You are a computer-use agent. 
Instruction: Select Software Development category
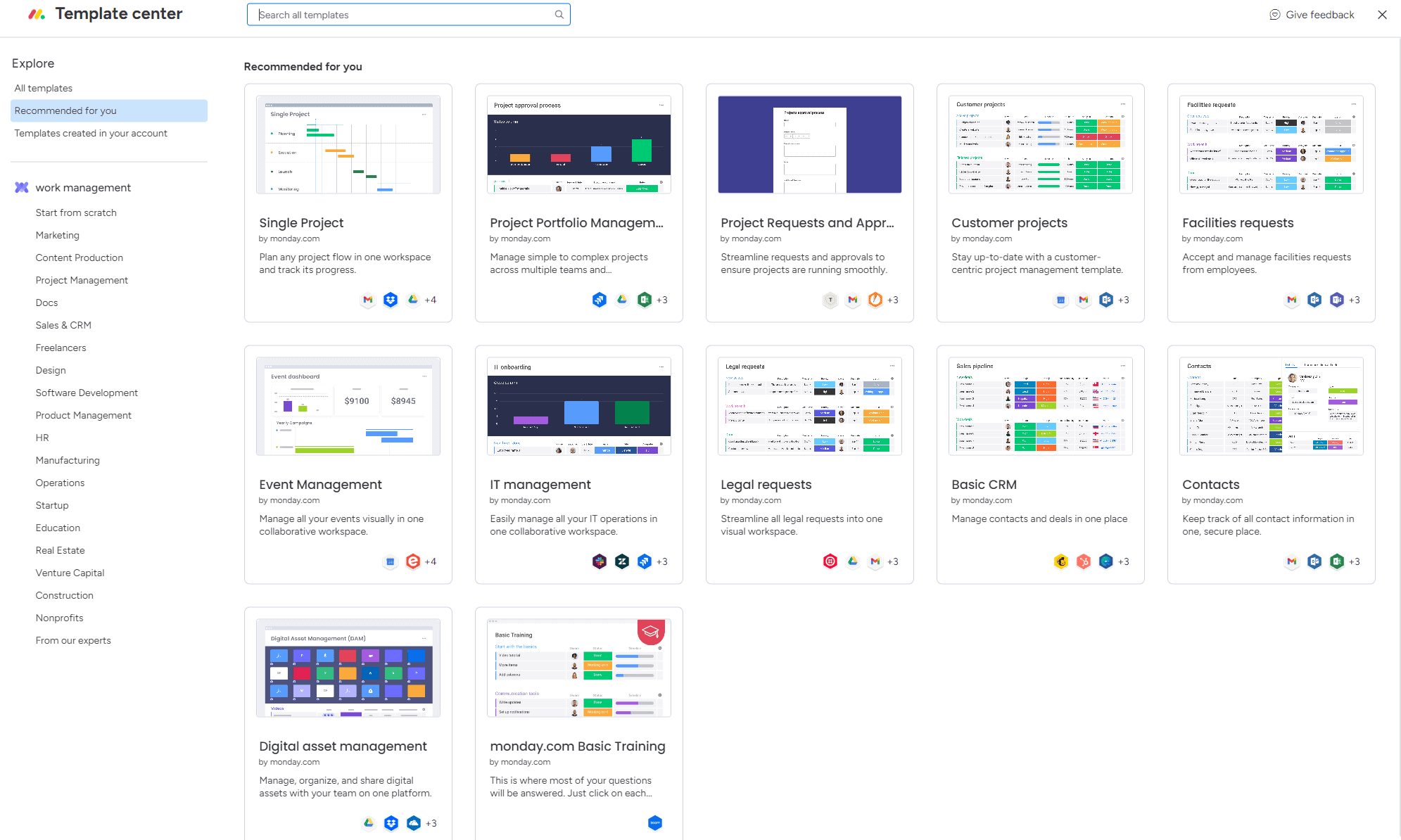[87, 393]
